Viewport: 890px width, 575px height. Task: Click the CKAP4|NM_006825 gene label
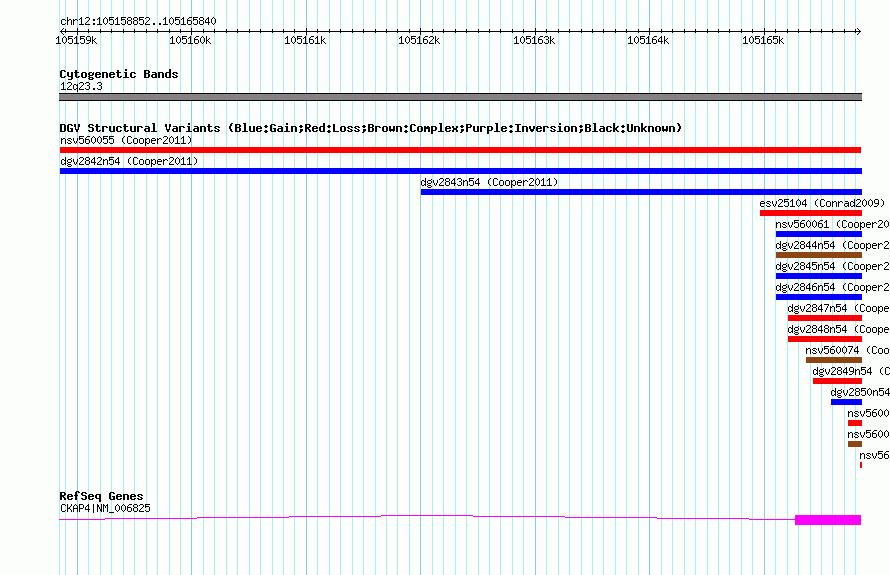(106, 508)
